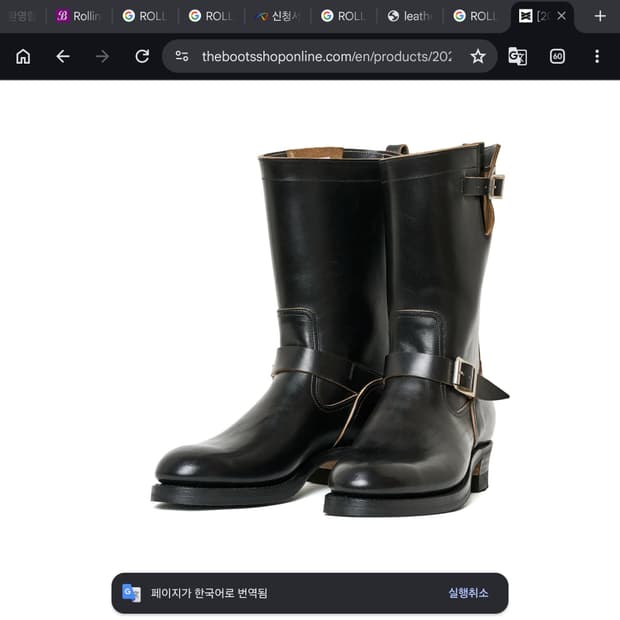Open the tab switcher showing 60 tabs
This screenshot has width=620, height=620.
click(x=557, y=57)
